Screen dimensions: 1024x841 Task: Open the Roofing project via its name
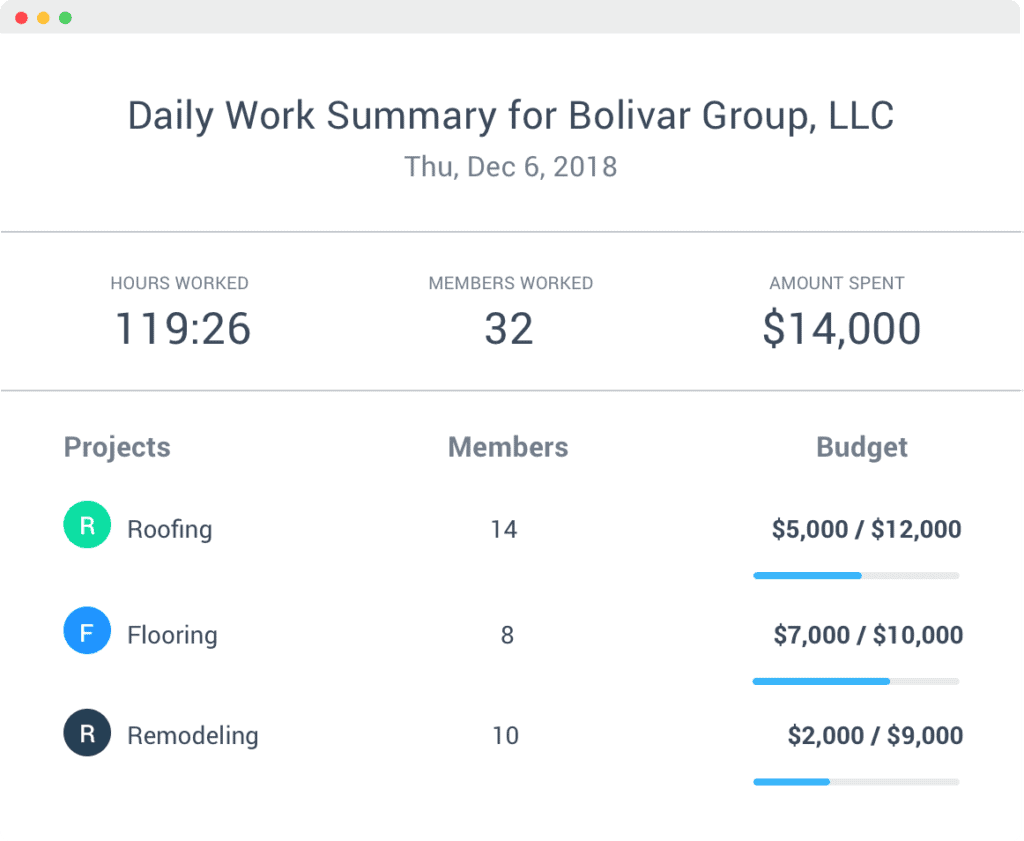click(x=170, y=528)
